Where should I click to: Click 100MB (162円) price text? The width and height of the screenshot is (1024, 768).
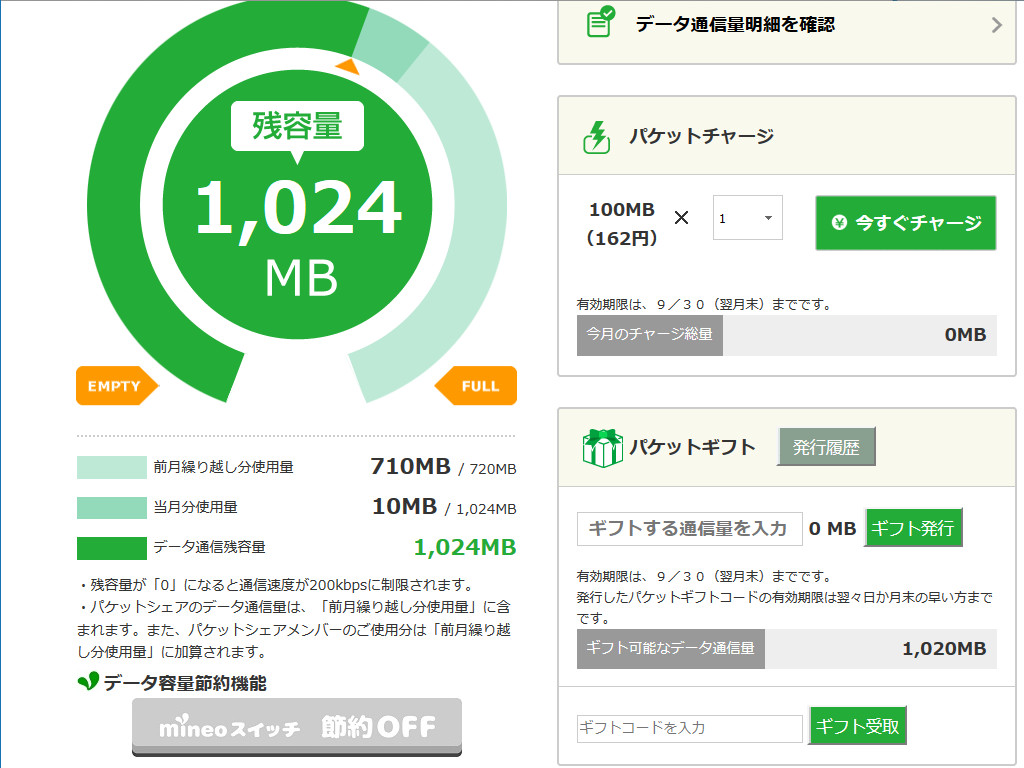coord(622,223)
